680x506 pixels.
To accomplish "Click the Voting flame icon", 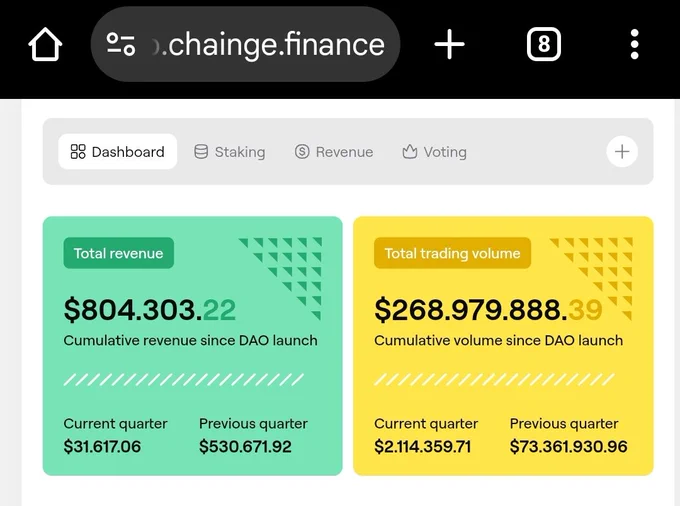I will tap(409, 152).
